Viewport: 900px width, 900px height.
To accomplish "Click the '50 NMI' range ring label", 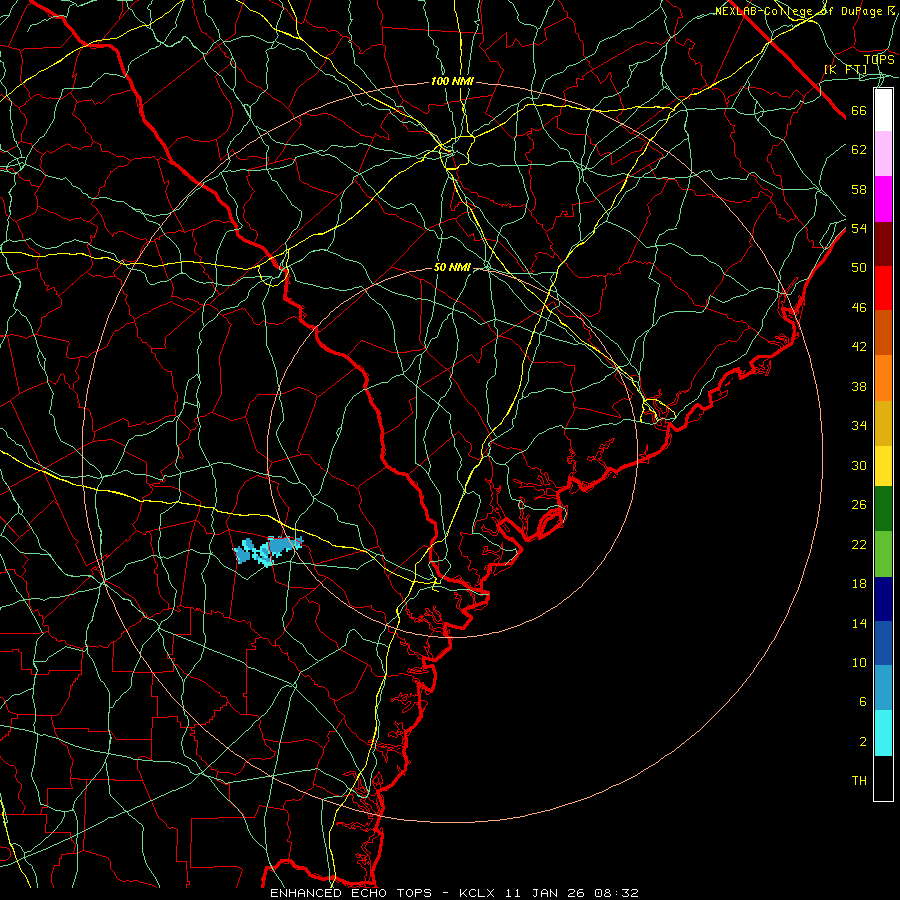I will 452,267.
